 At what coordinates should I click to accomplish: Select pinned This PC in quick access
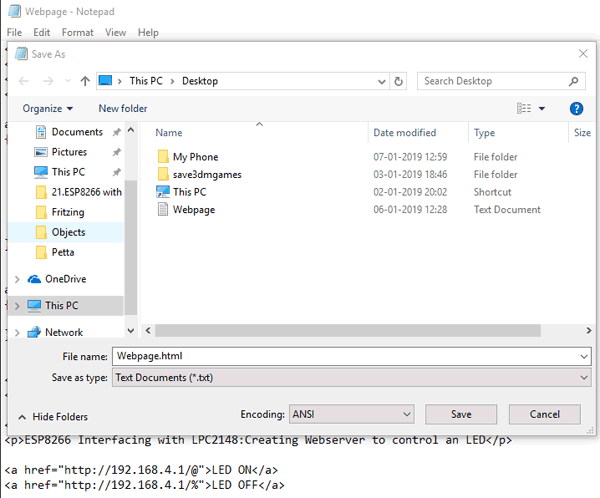pos(68,172)
